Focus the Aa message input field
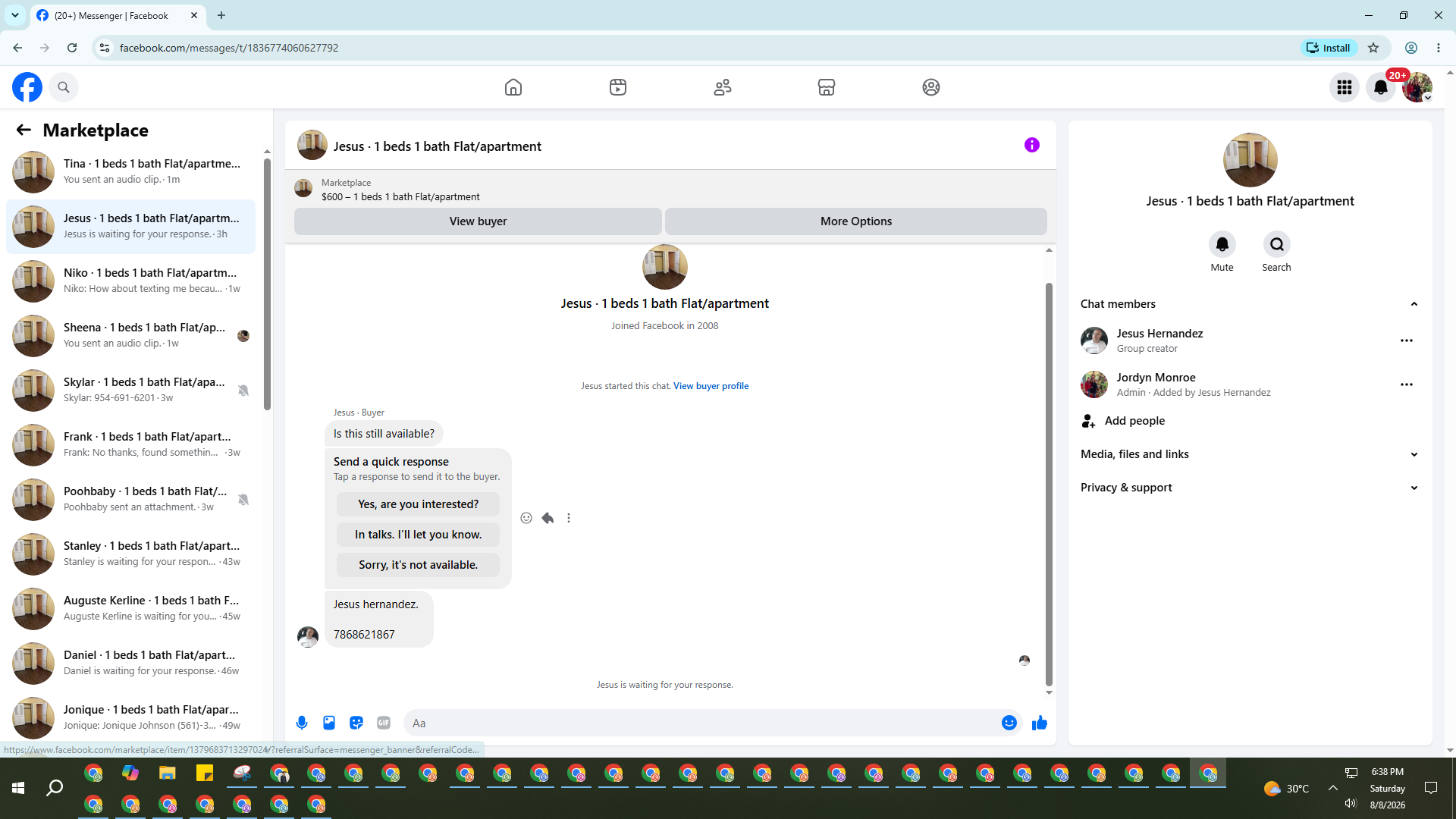Screen dimensions: 1456x819 [x=702, y=723]
